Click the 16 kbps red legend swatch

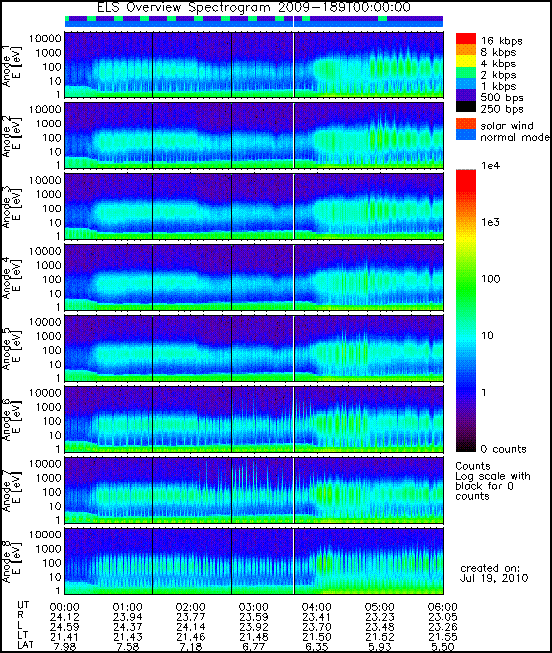(466, 39)
